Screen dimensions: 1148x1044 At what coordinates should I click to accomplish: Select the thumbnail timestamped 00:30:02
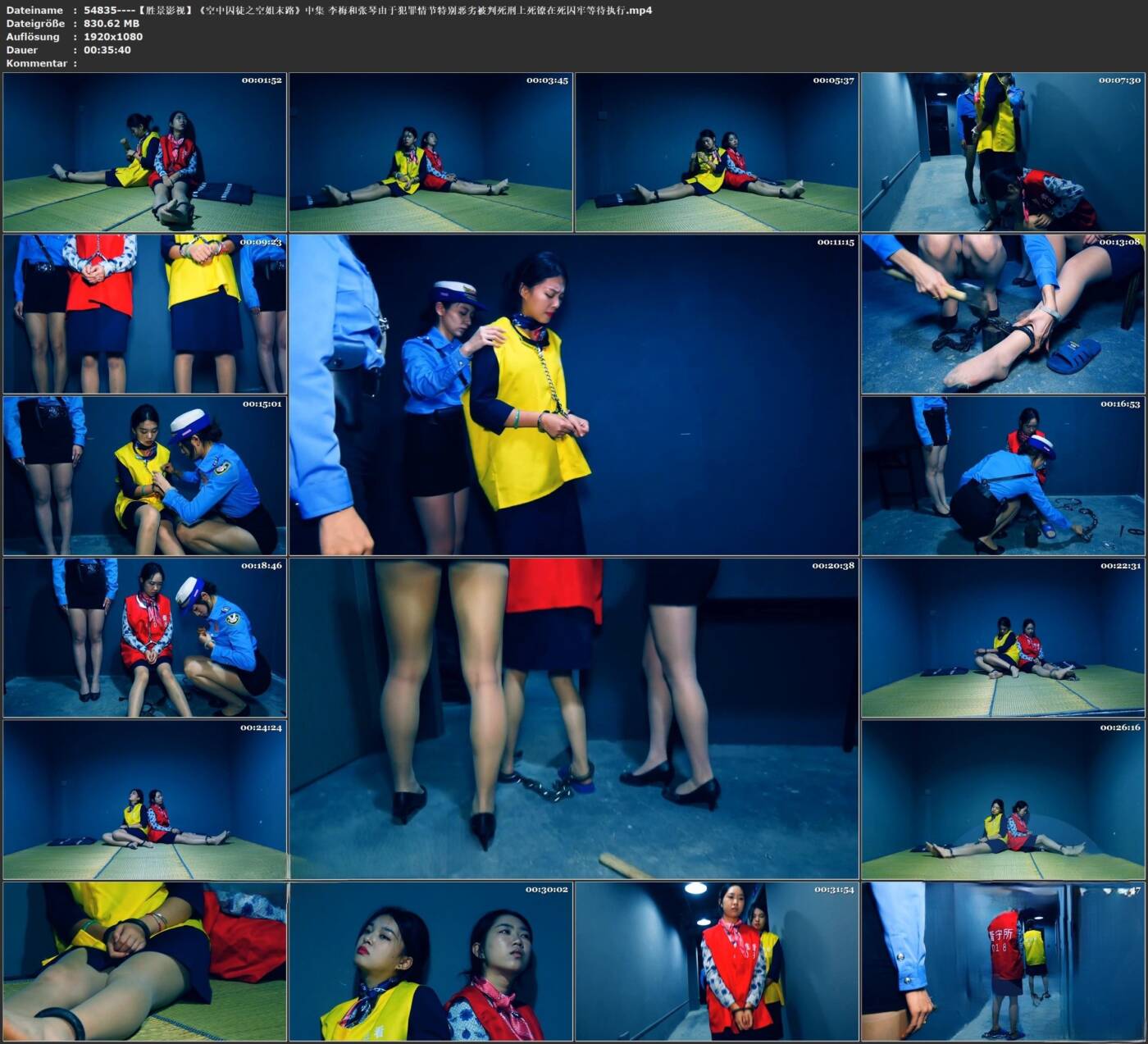430,961
